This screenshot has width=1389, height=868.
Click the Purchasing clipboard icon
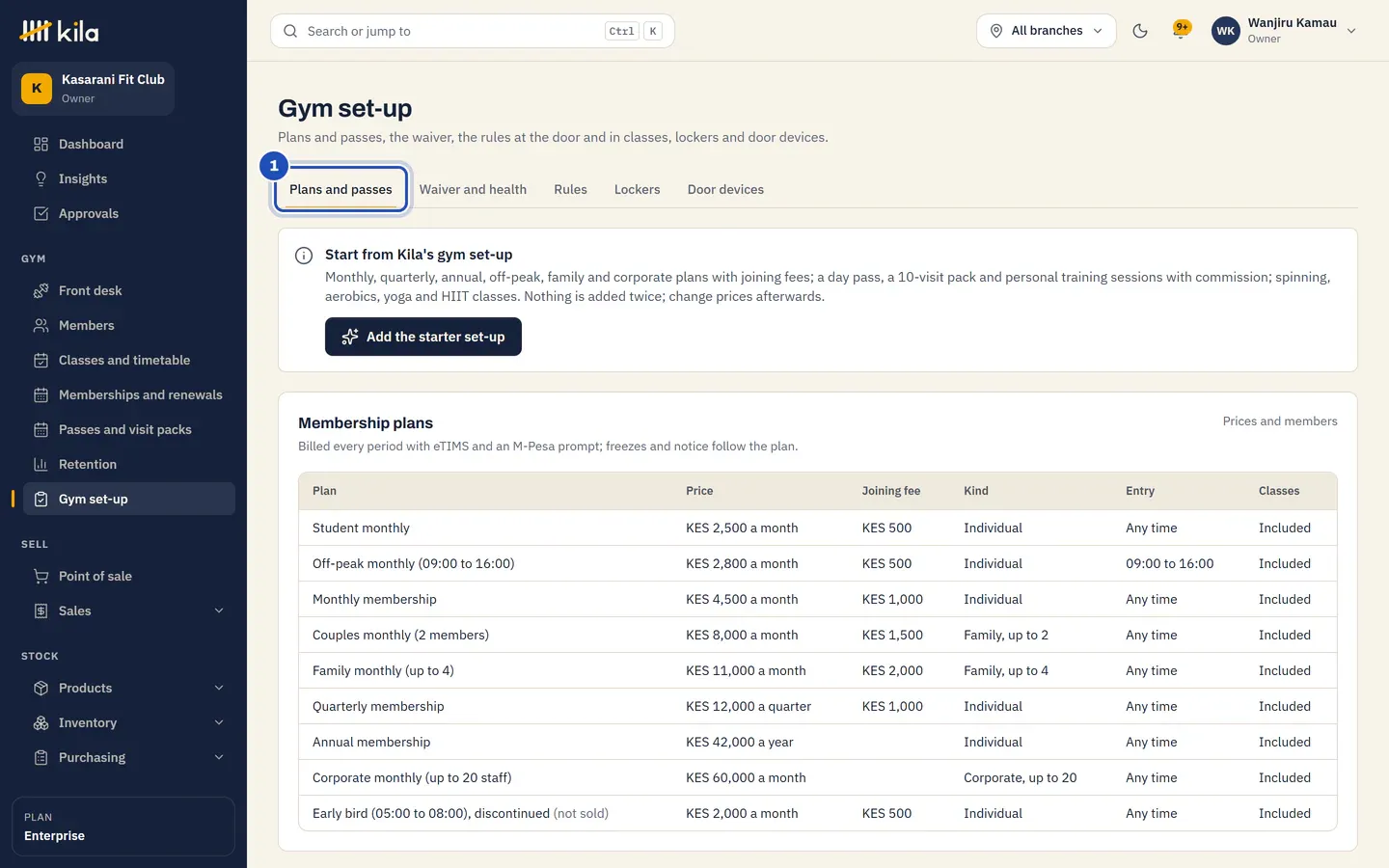point(41,757)
